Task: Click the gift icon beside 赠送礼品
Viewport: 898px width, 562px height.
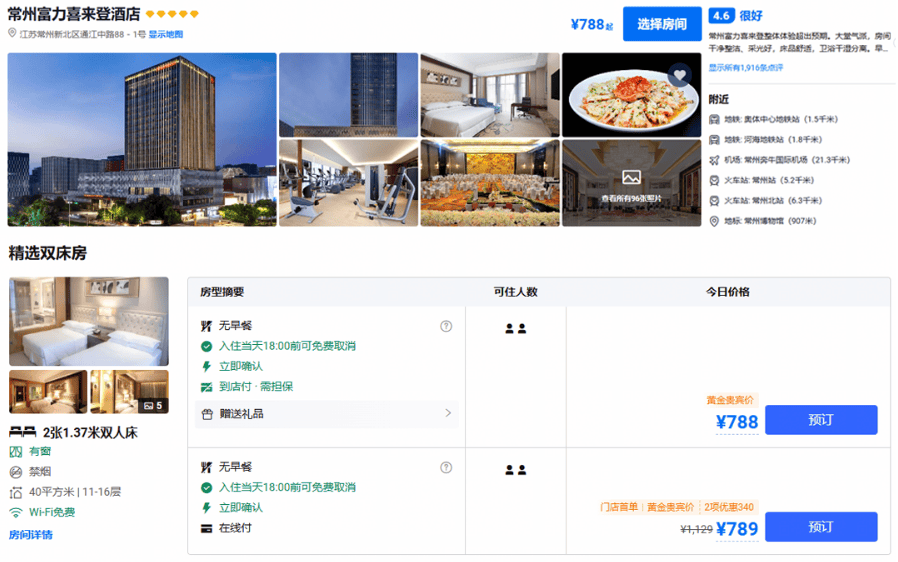Action: (x=207, y=414)
